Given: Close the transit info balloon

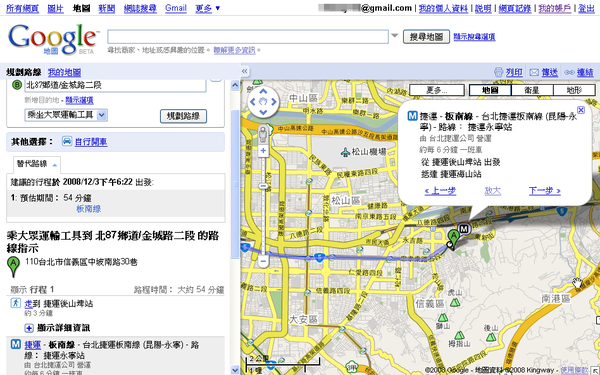Looking at the screenshot, I should click(x=580, y=110).
